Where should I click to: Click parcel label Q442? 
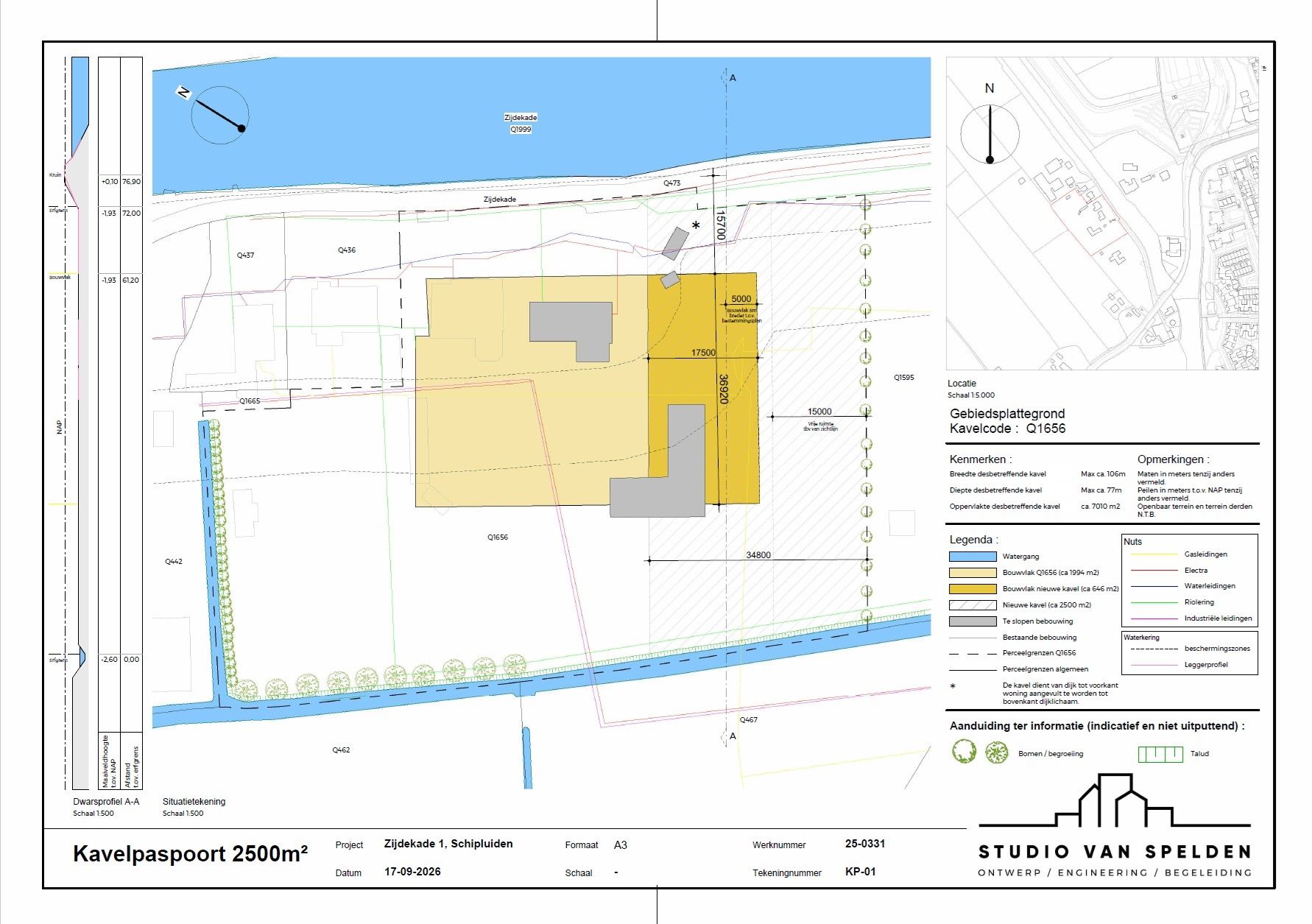pos(173,562)
